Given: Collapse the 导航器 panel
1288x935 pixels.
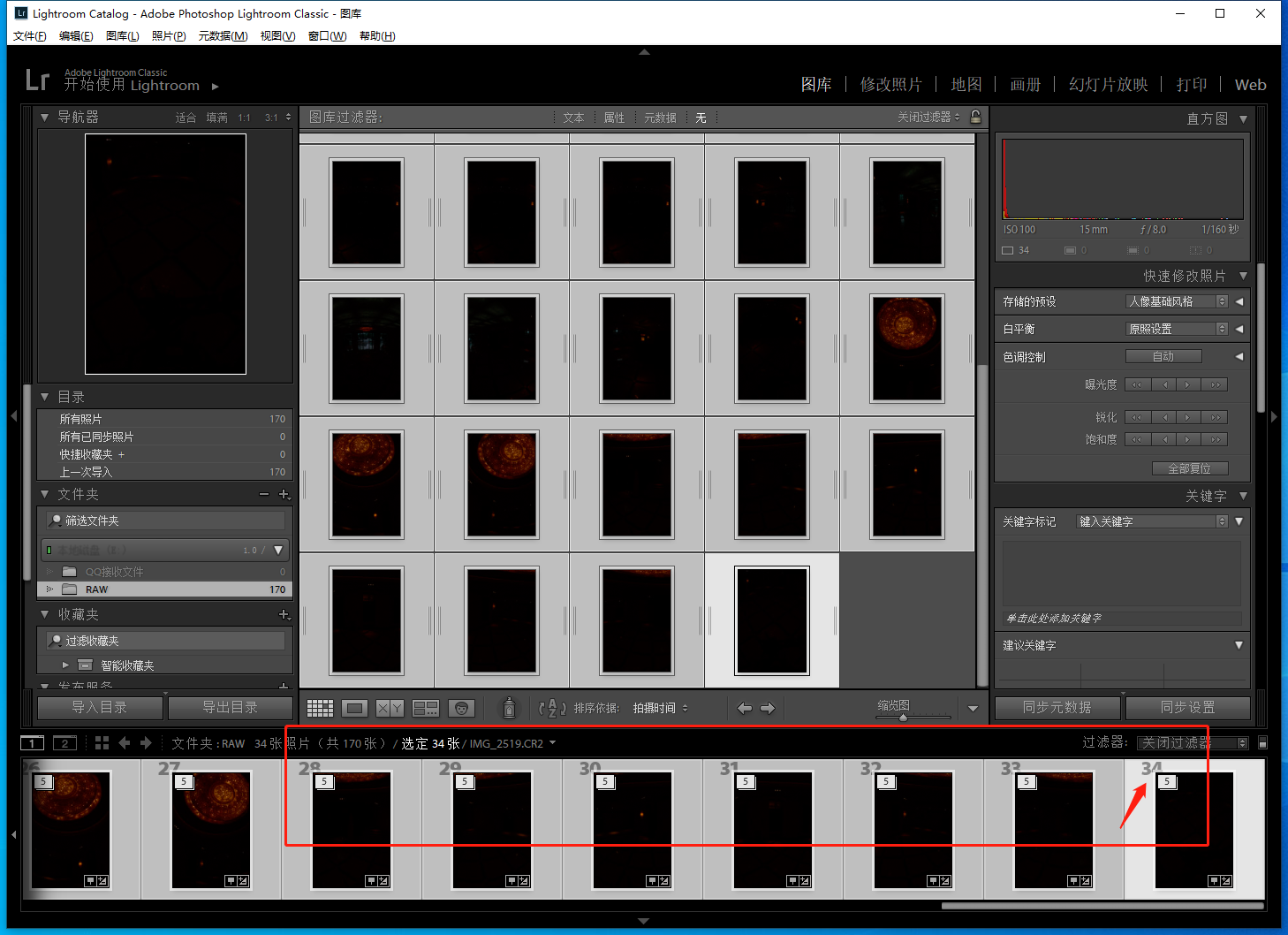Looking at the screenshot, I should click(x=45, y=117).
